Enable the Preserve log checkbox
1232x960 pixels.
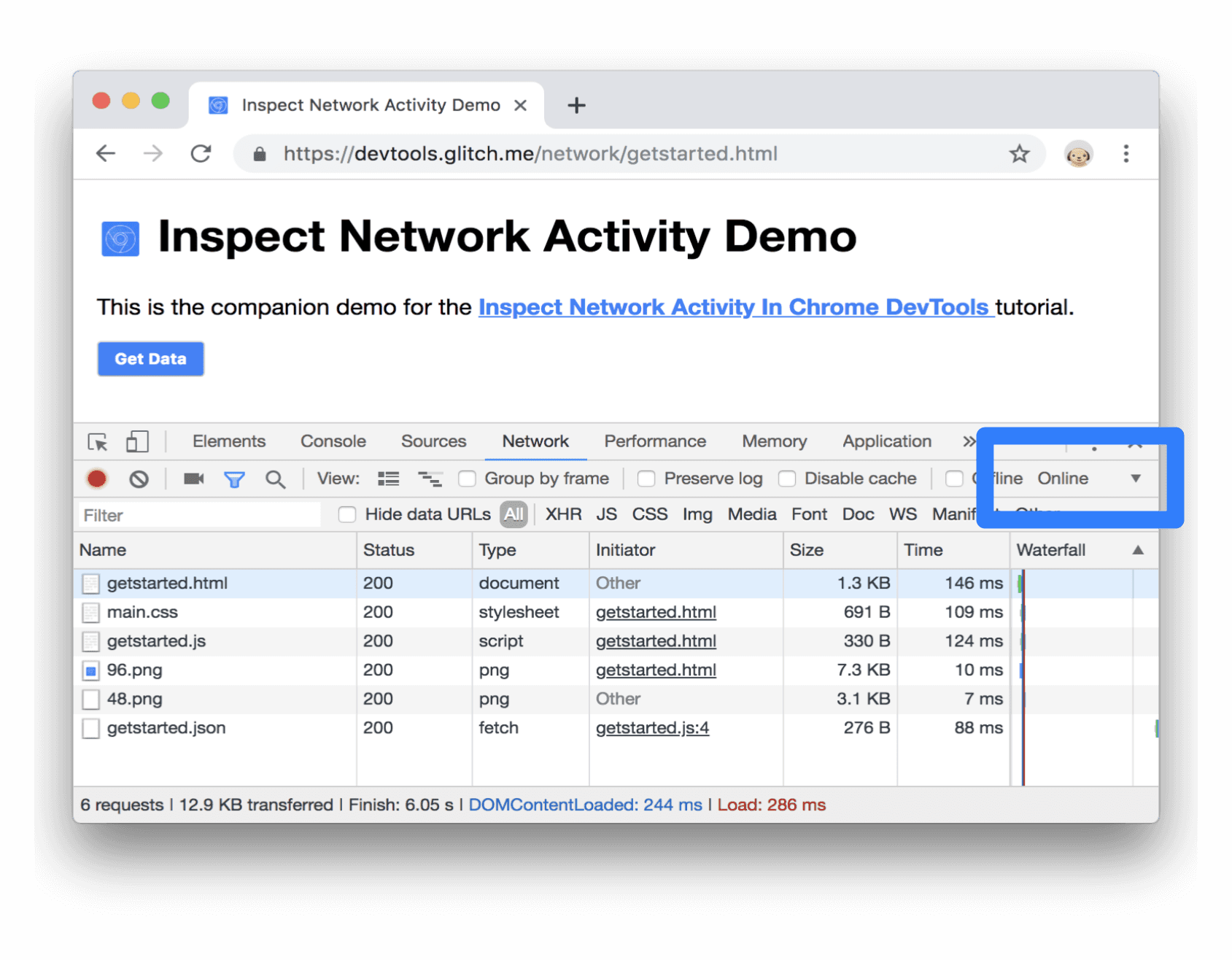point(646,479)
